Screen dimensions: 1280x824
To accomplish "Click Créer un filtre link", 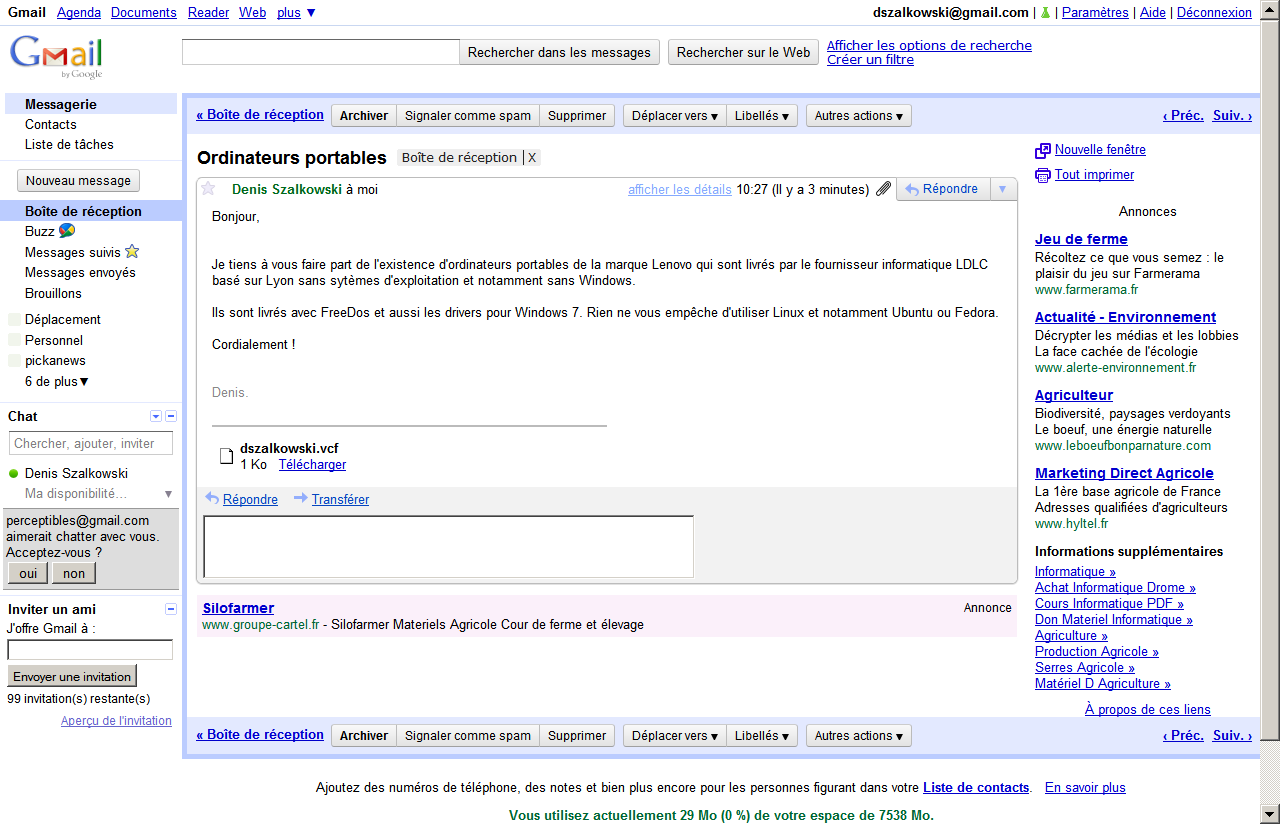I will coord(870,60).
